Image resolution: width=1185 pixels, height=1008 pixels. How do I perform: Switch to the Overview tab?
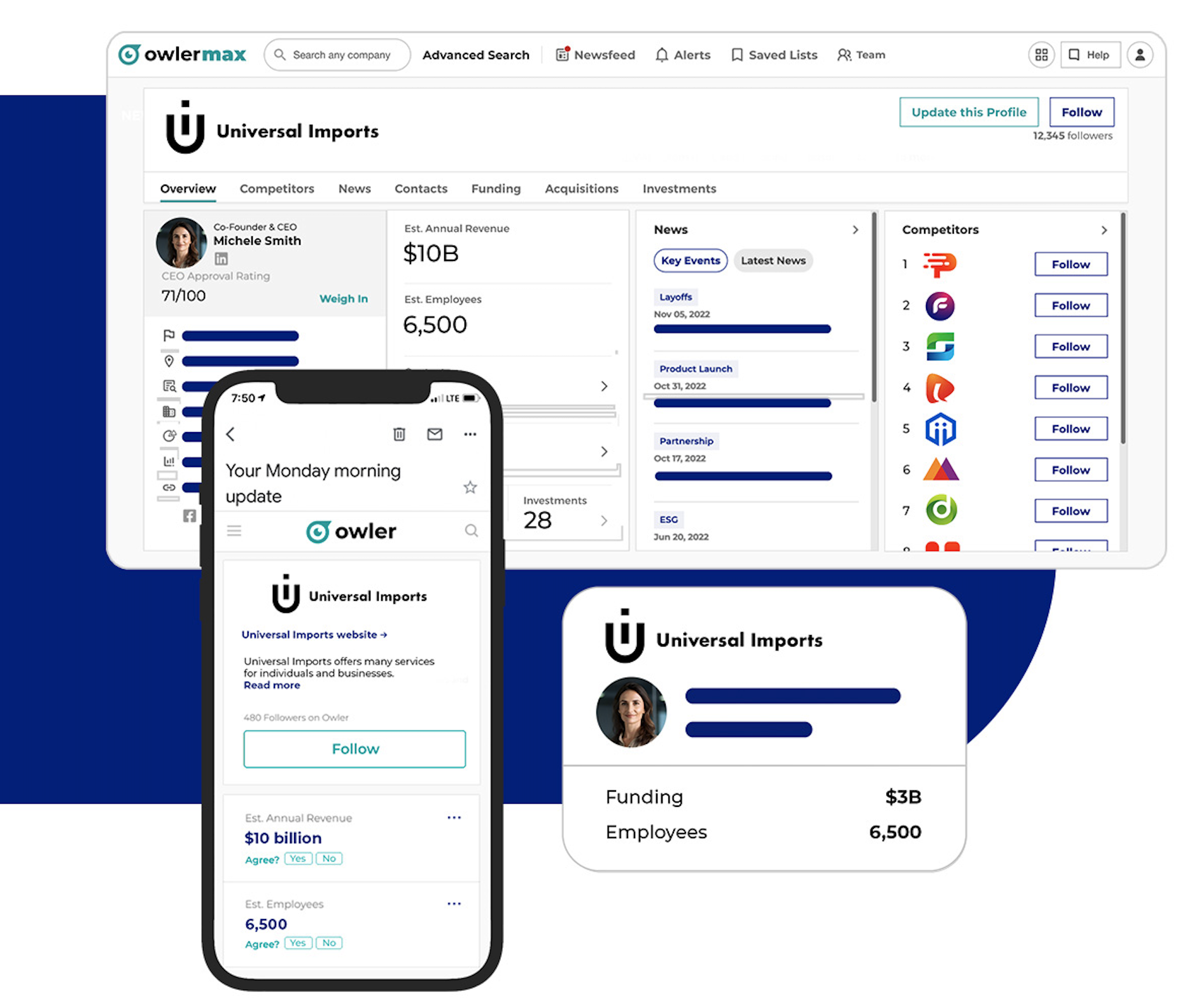(188, 188)
